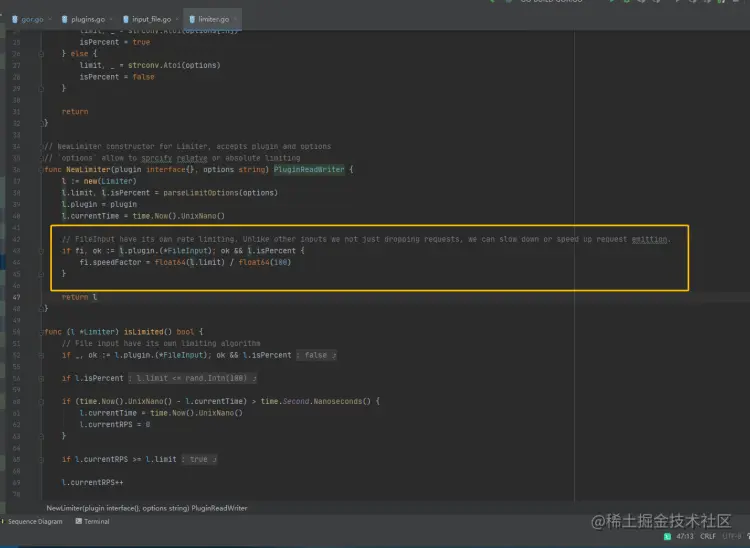The width and height of the screenshot is (750, 548).
Task: Click the 47:13 cursor position indicator
Action: 685,536
